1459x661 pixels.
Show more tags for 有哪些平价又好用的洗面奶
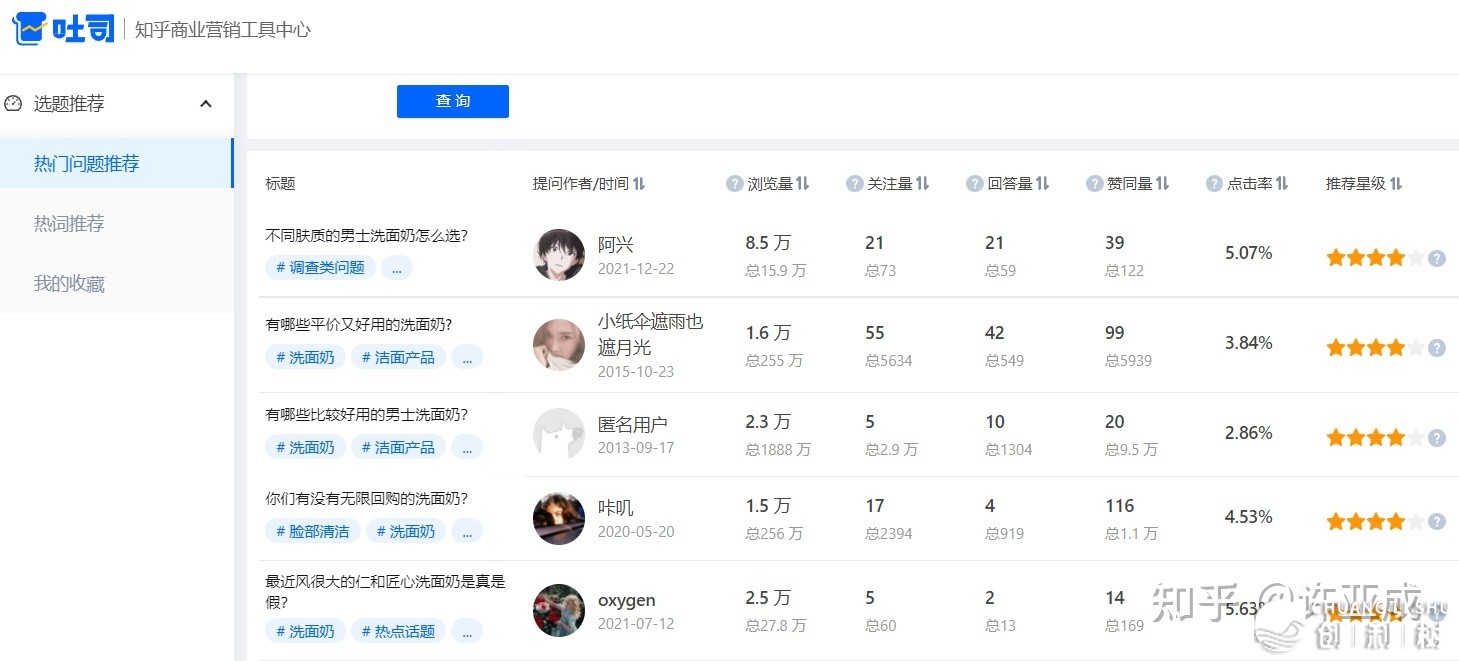[x=467, y=358]
